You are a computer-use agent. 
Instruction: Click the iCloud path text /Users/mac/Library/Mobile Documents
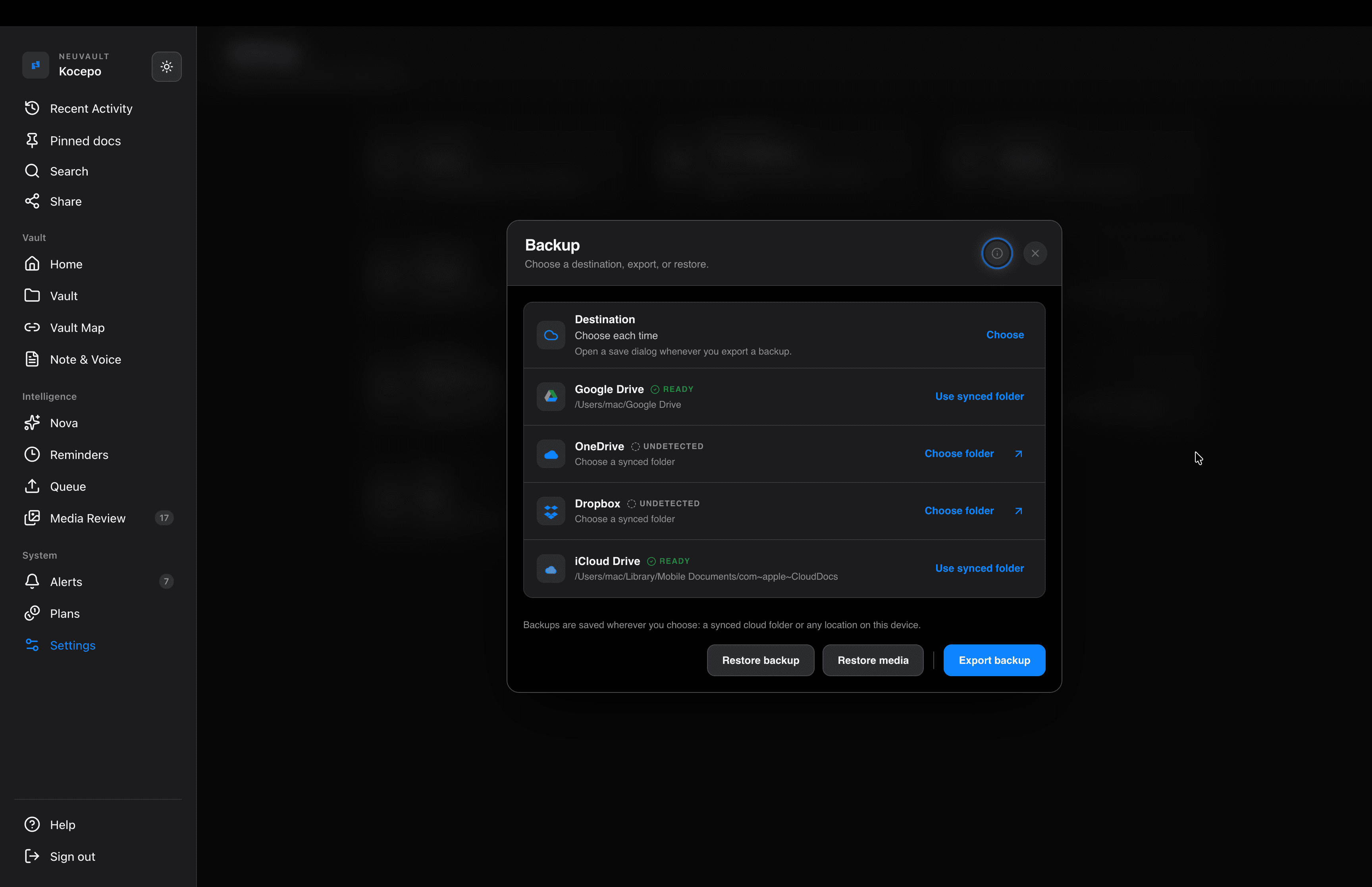pyautogui.click(x=706, y=577)
